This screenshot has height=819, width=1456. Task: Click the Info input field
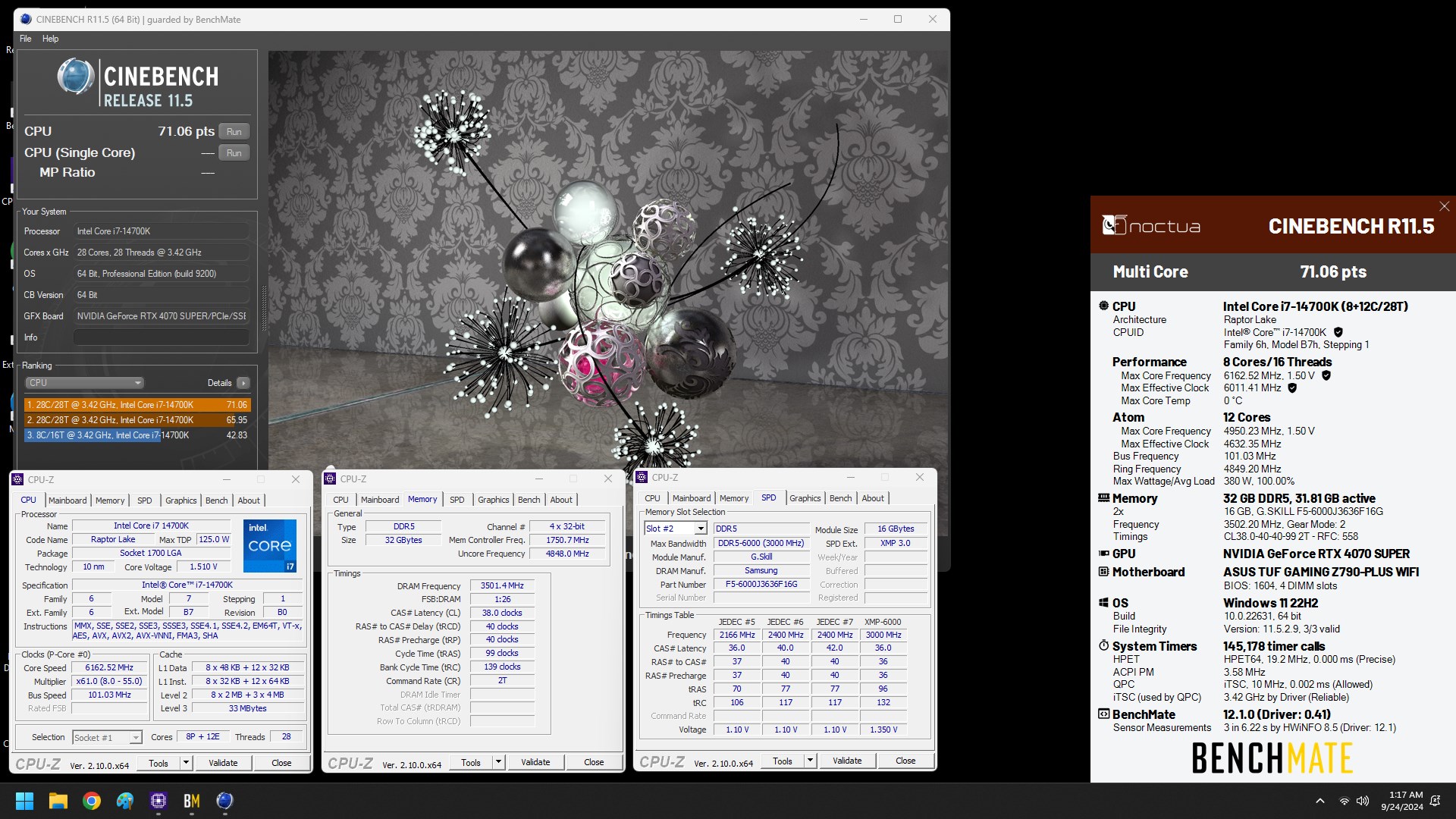point(162,337)
